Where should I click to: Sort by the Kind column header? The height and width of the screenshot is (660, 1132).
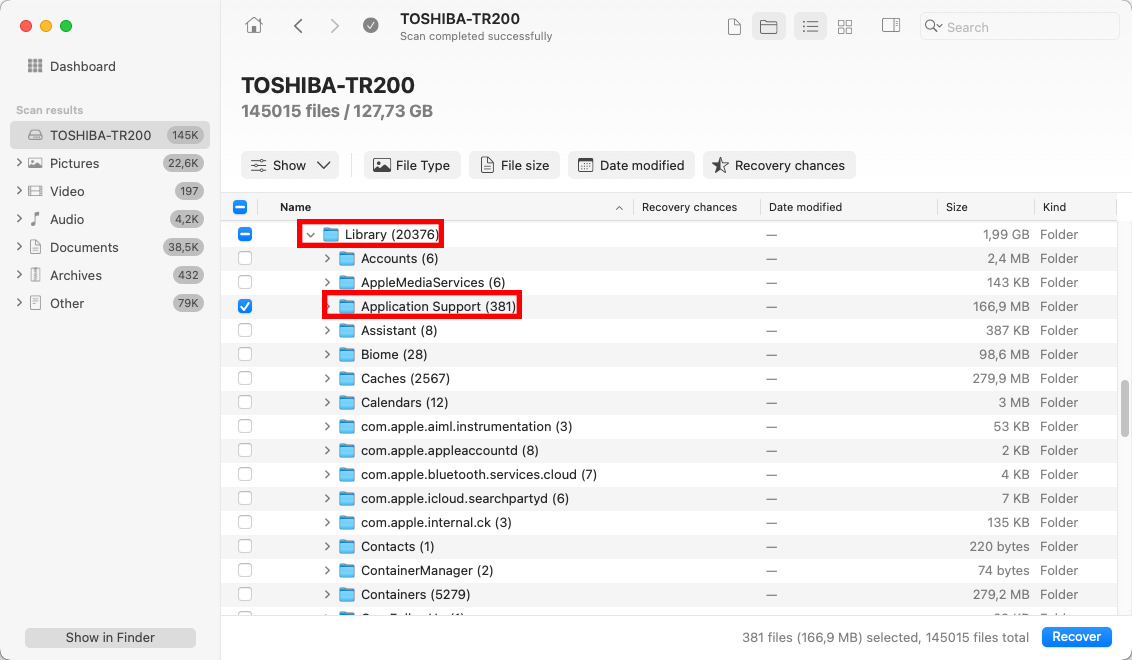[x=1054, y=207]
